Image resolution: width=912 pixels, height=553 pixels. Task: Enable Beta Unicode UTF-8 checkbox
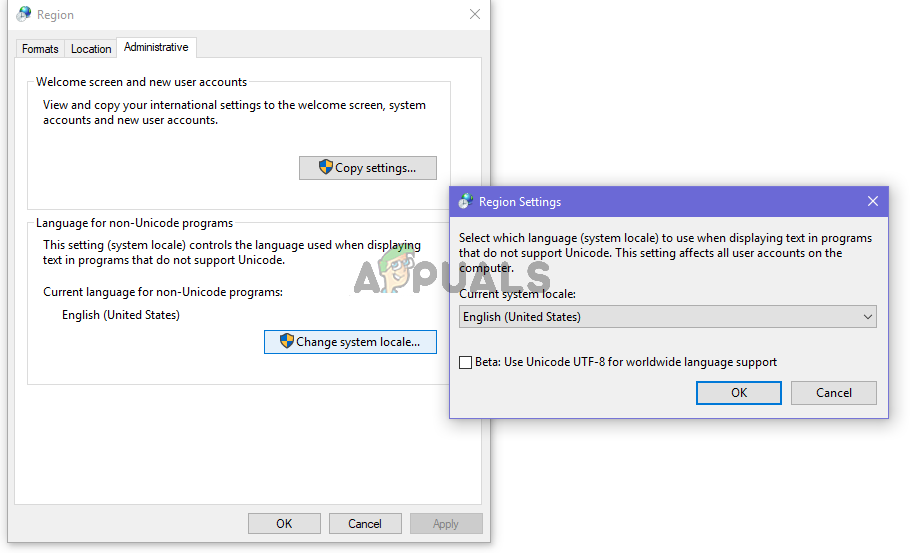pyautogui.click(x=465, y=362)
